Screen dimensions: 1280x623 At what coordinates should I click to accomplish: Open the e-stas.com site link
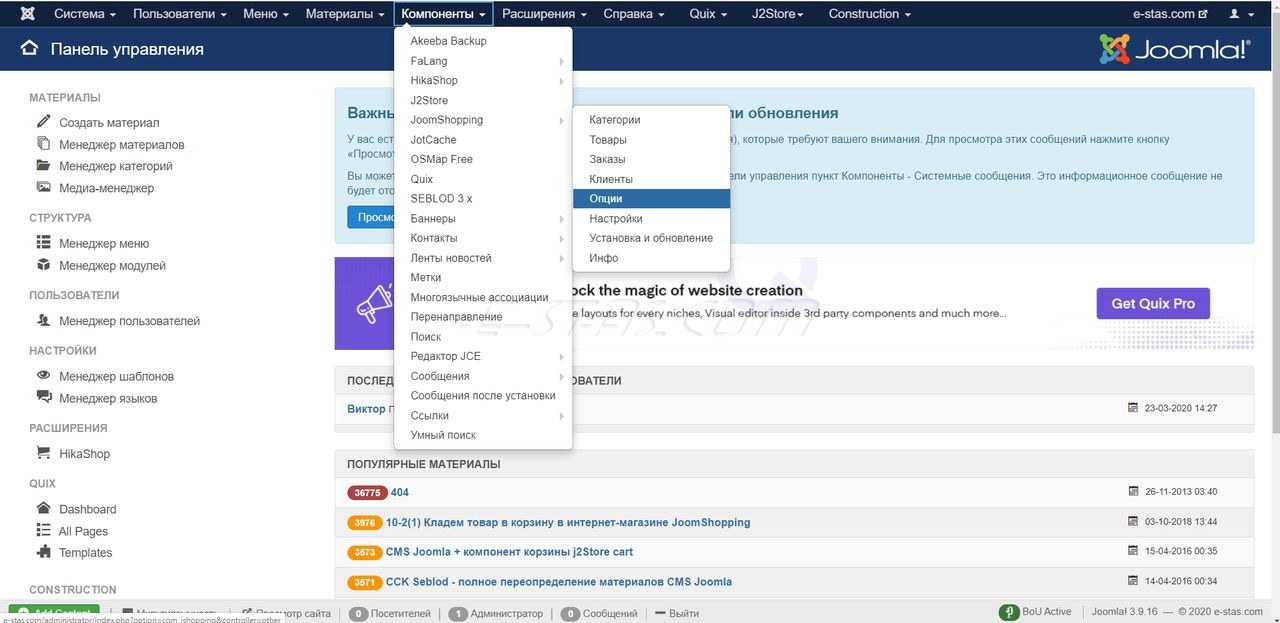(x=1170, y=14)
